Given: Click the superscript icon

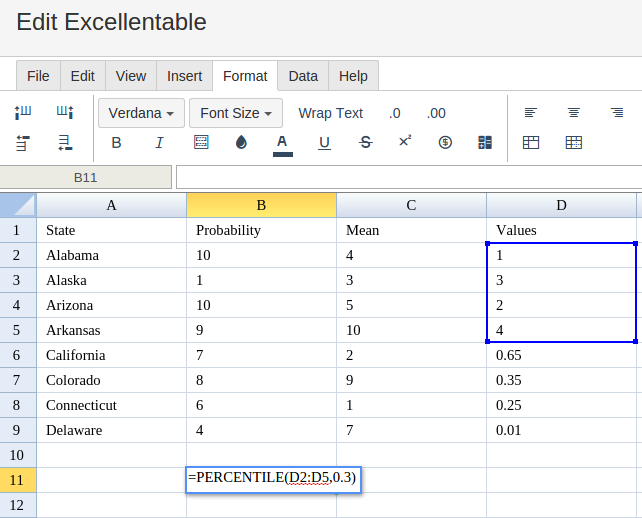Looking at the screenshot, I should (405, 141).
